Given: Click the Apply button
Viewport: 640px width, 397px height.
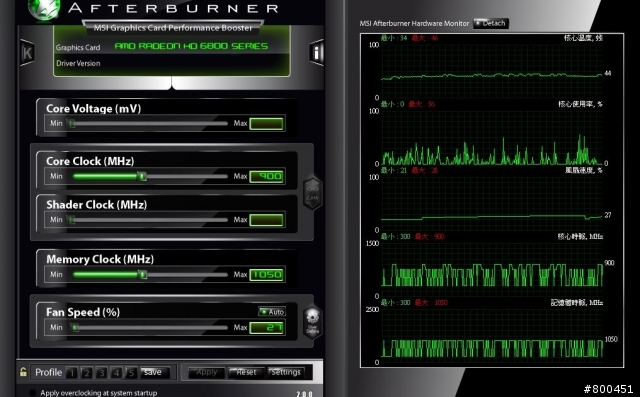Looking at the screenshot, I should coord(206,372).
